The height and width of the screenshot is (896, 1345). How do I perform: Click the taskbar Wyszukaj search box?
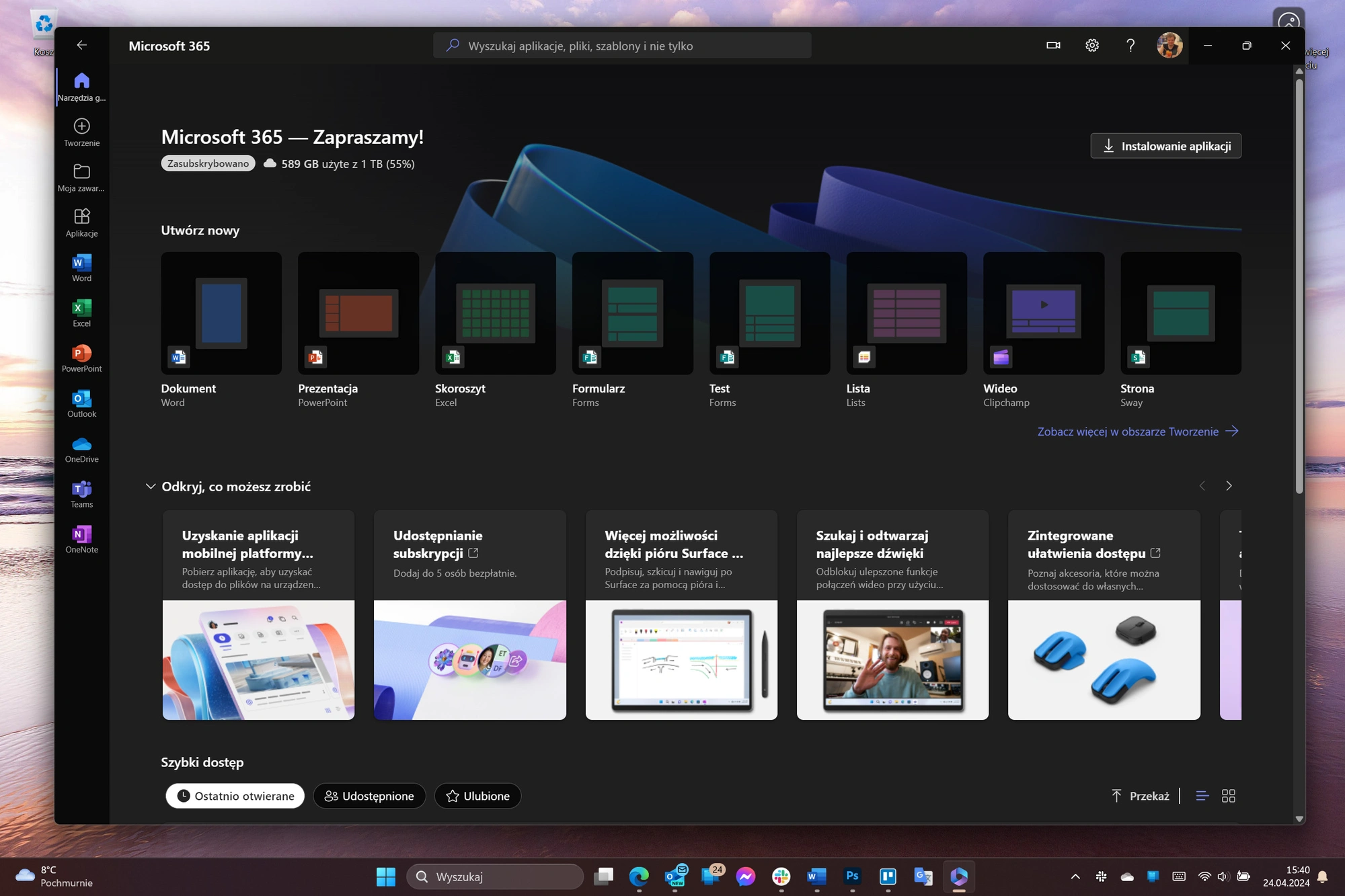point(495,877)
